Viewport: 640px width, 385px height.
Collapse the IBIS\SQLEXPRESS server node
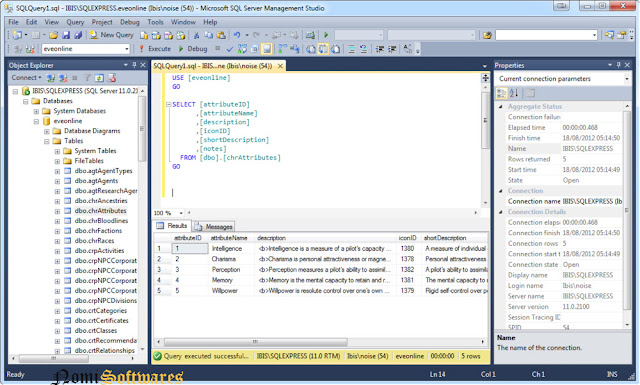15,91
